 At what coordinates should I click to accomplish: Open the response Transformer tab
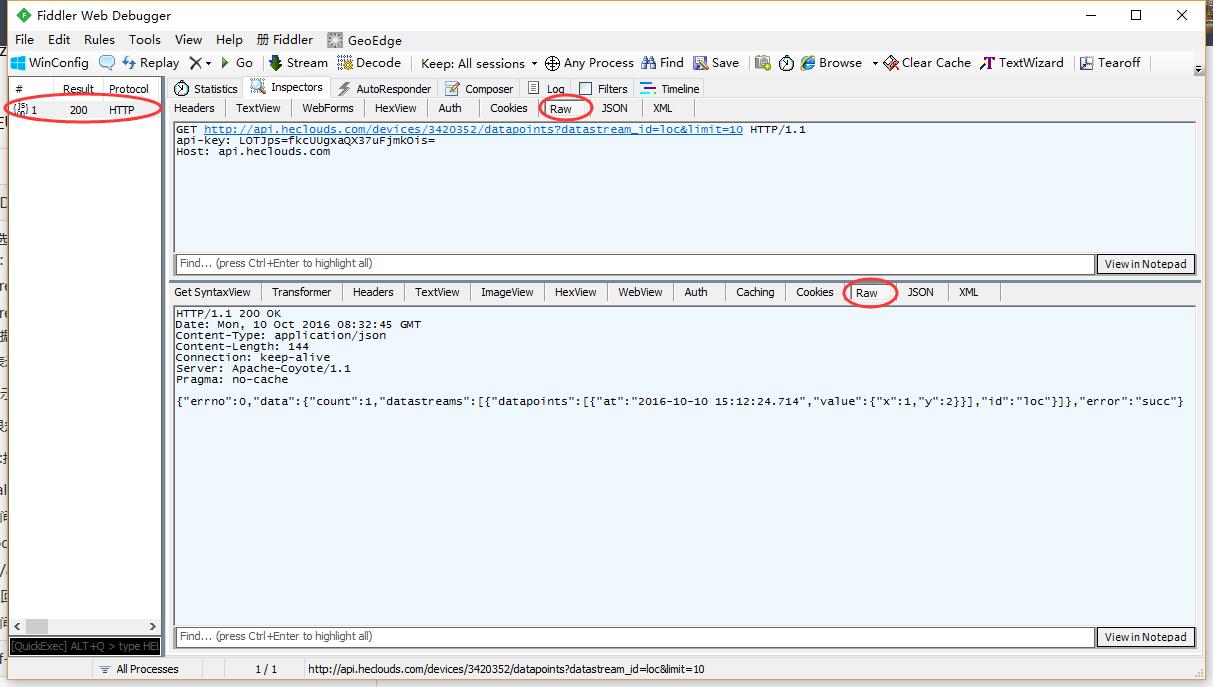(x=301, y=292)
